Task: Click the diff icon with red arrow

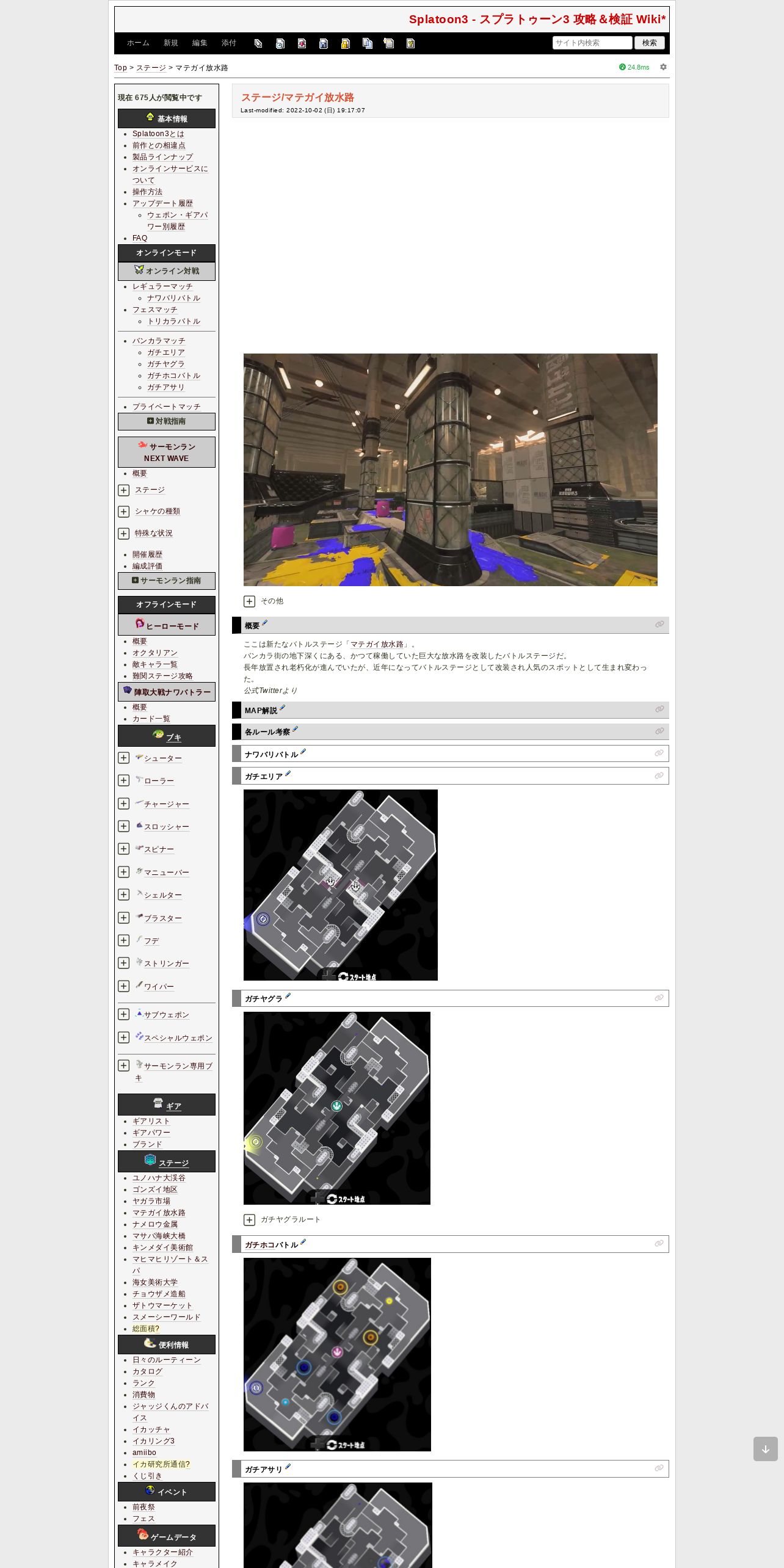Action: (x=302, y=43)
